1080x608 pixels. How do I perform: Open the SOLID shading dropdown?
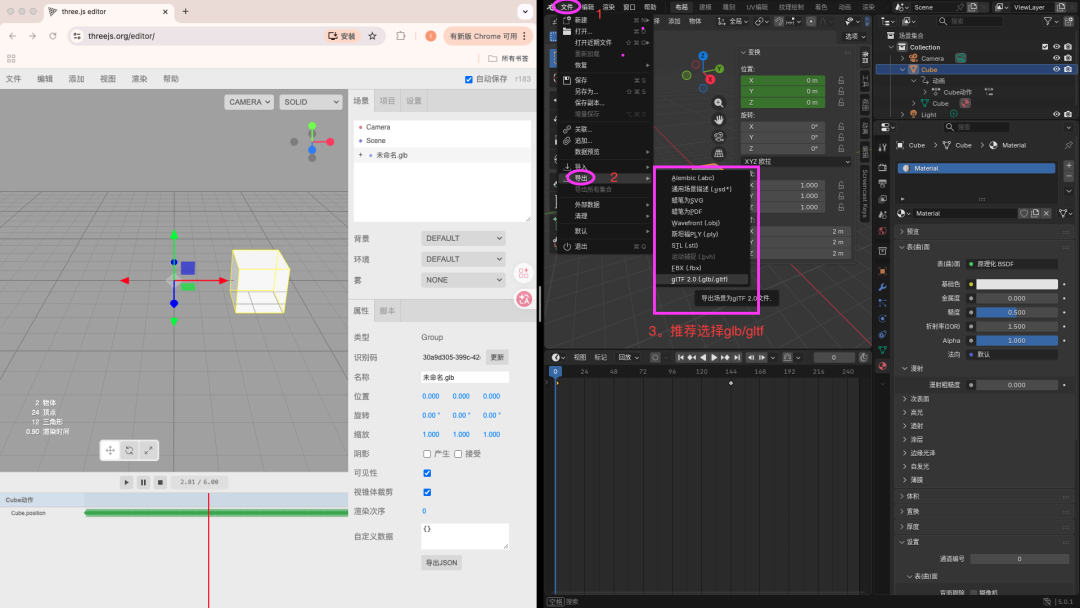pos(311,102)
